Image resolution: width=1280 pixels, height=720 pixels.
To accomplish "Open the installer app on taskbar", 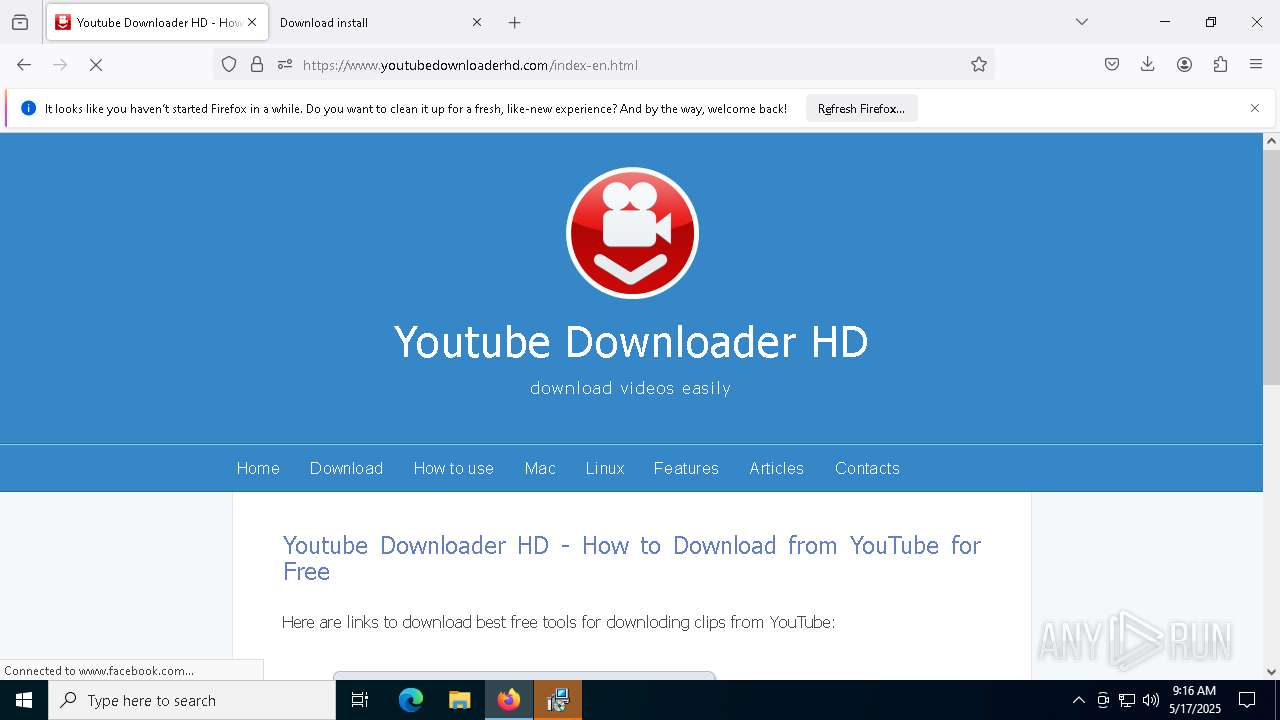I will (x=558, y=700).
